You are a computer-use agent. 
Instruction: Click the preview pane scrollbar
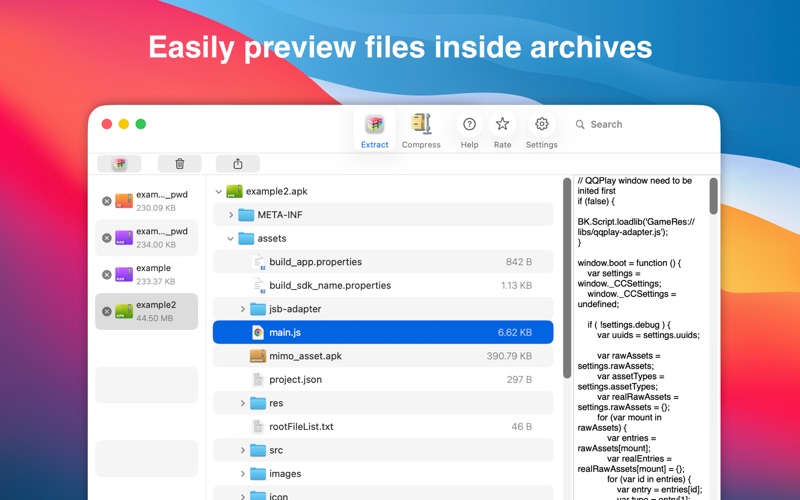713,196
